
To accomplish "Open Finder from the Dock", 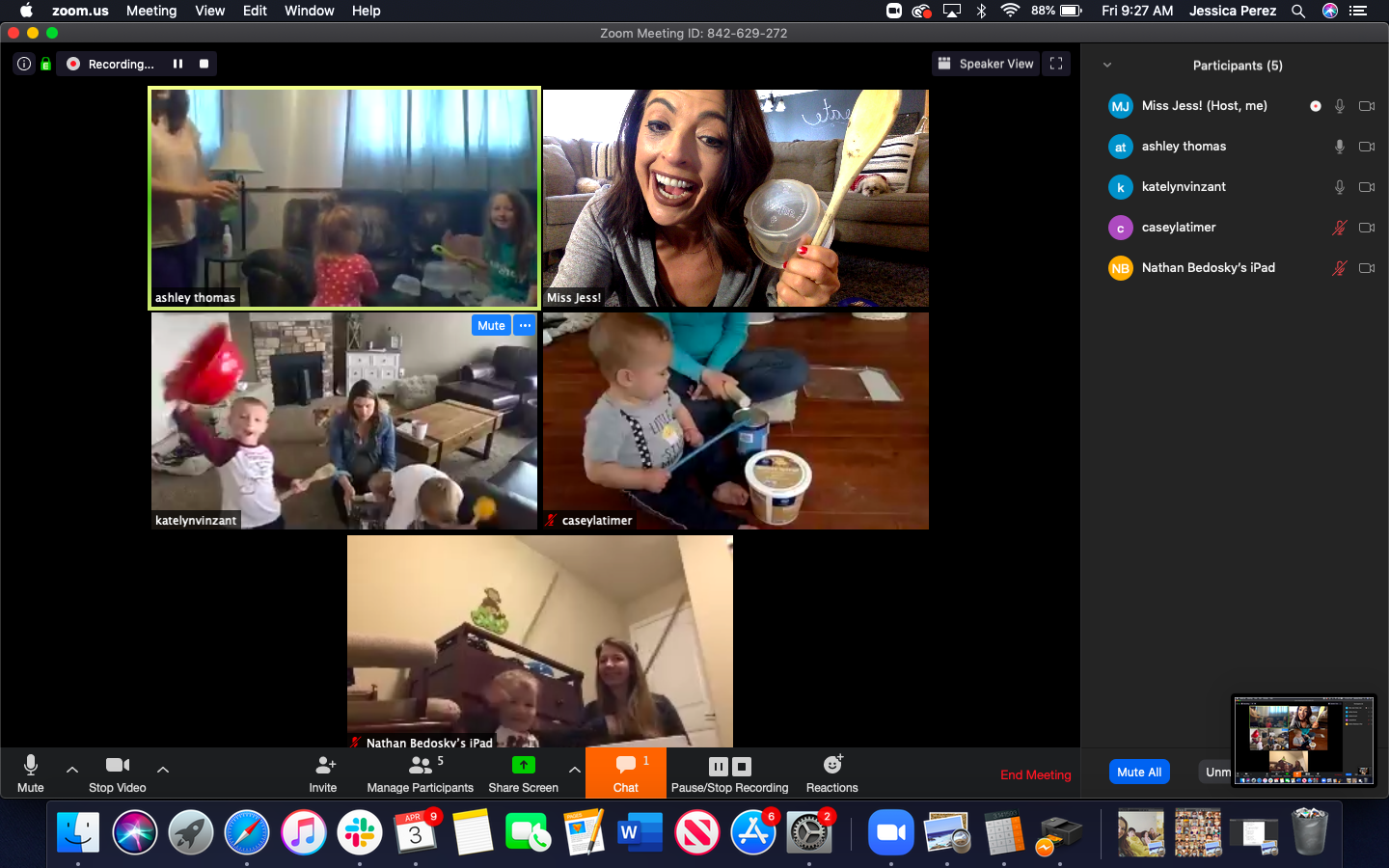I will (78, 832).
